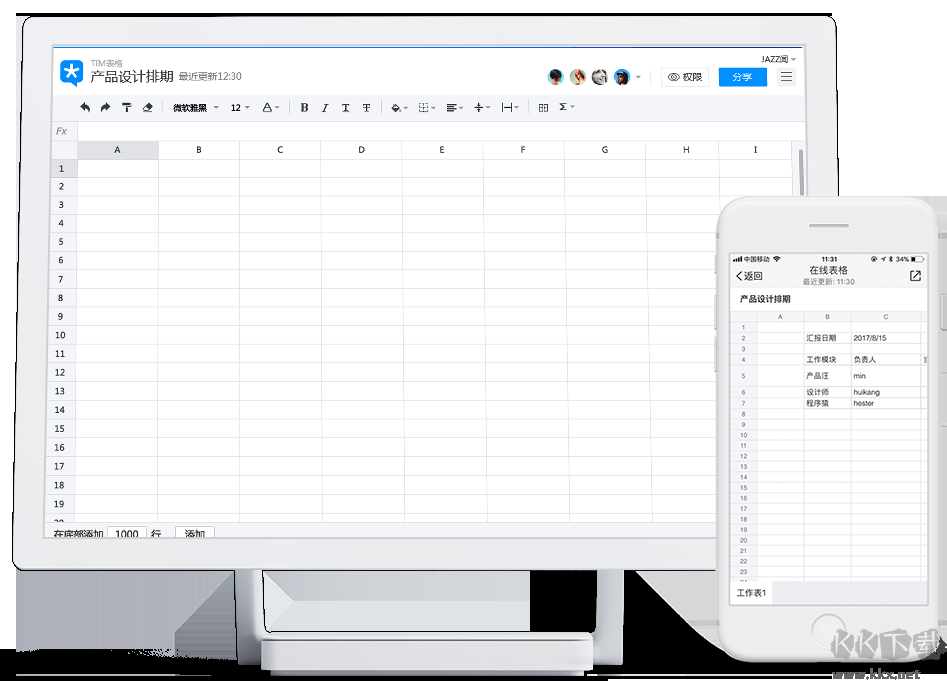
Task: Open the sum function dropdown
Action: (x=567, y=107)
